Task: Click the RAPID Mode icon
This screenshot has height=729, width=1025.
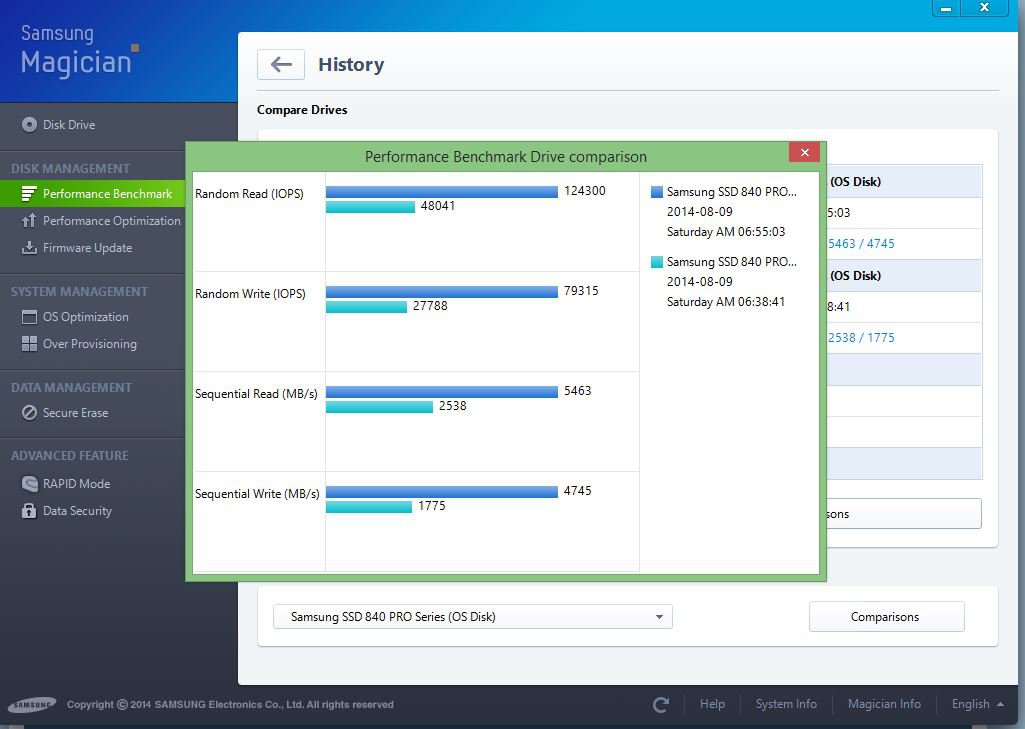Action: [29, 483]
